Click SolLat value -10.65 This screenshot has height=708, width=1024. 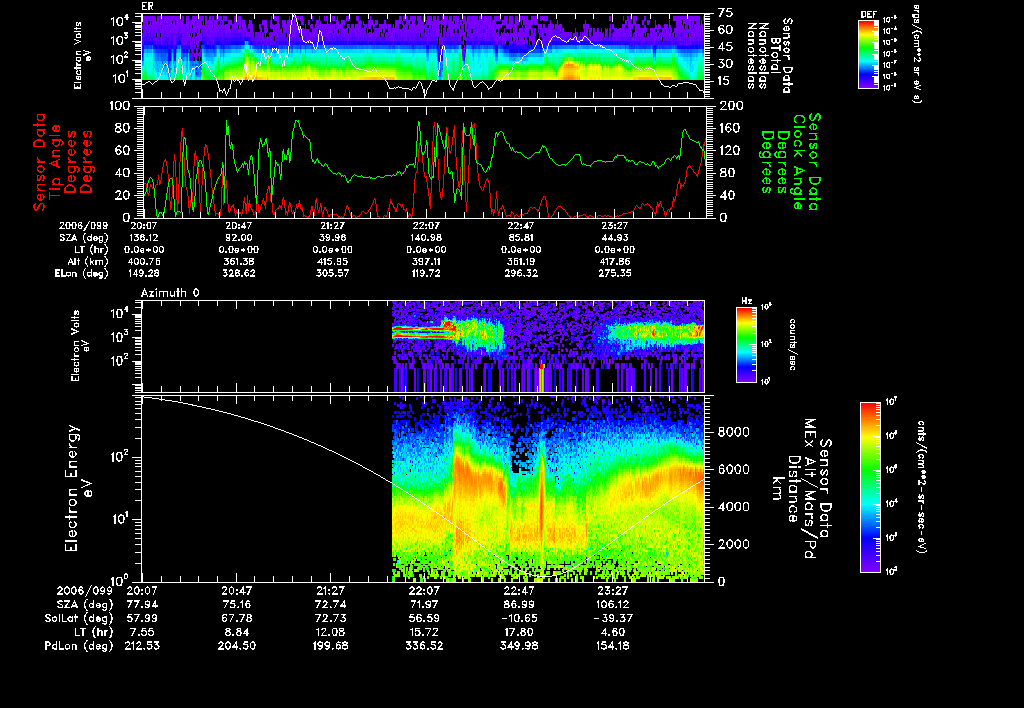click(519, 618)
